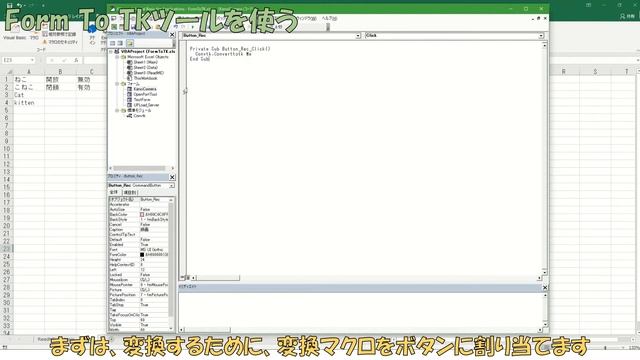
Task: Select the TabStop property row
Action: (138, 305)
